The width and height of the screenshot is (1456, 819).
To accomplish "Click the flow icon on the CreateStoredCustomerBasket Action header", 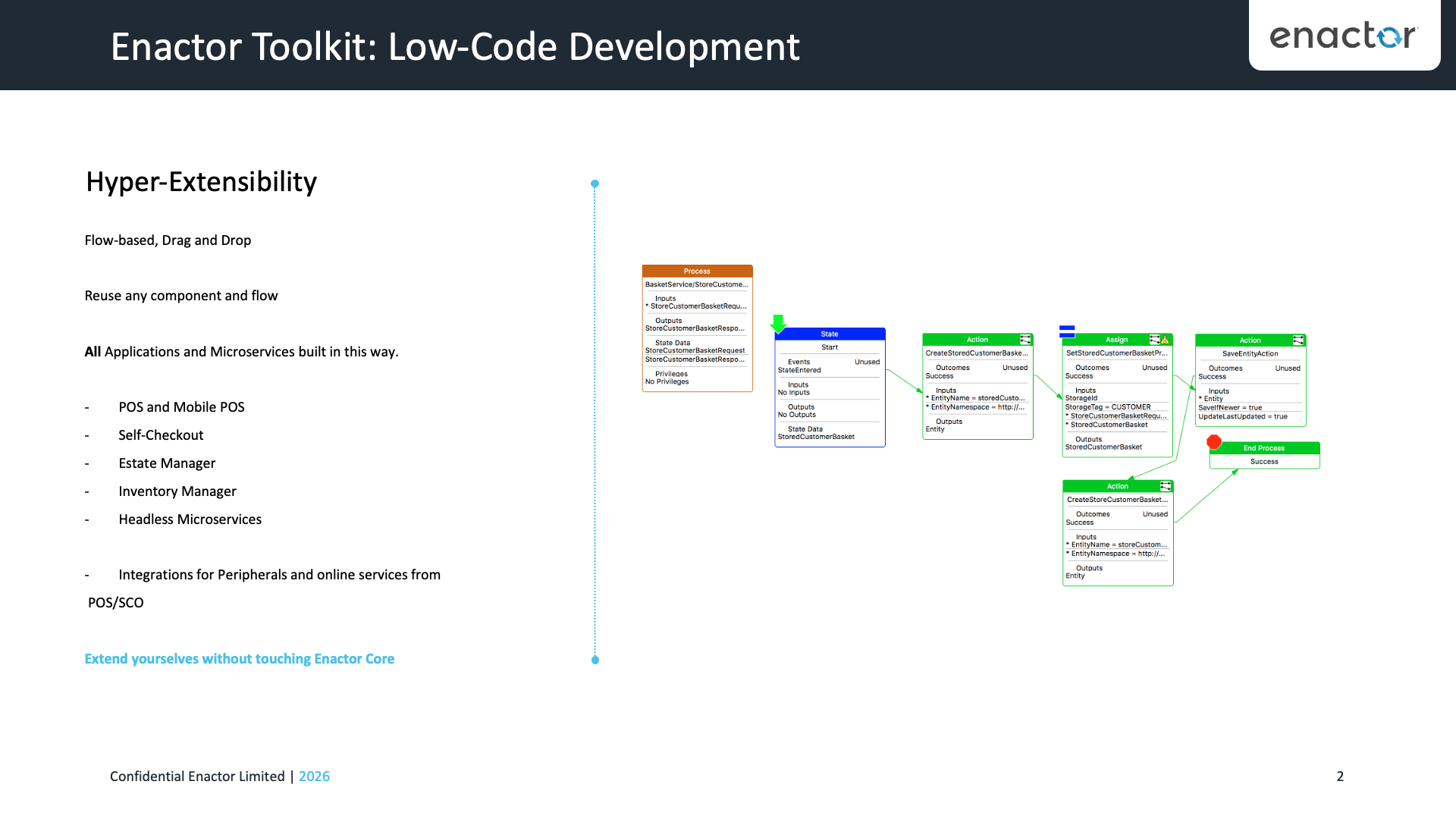I will (x=1025, y=339).
